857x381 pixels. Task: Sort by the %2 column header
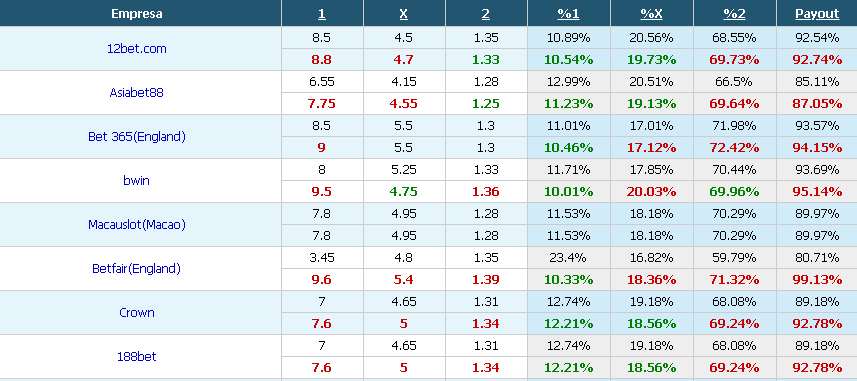[735, 14]
